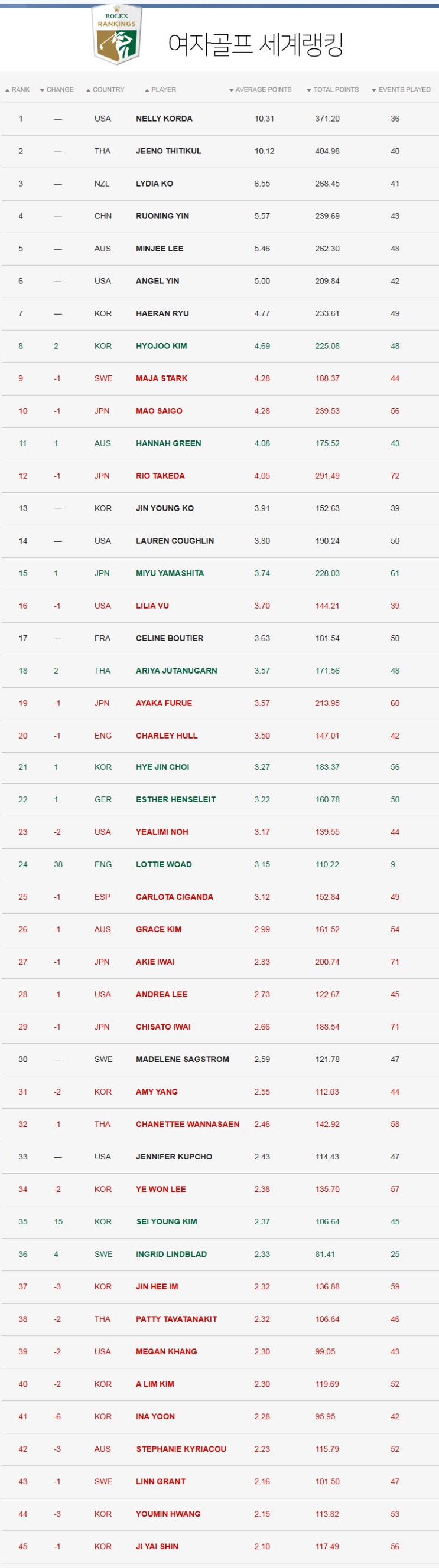Screen dimensions: 439x1568
Task: Open JEENO THITIKUL player entry
Action: [168, 151]
